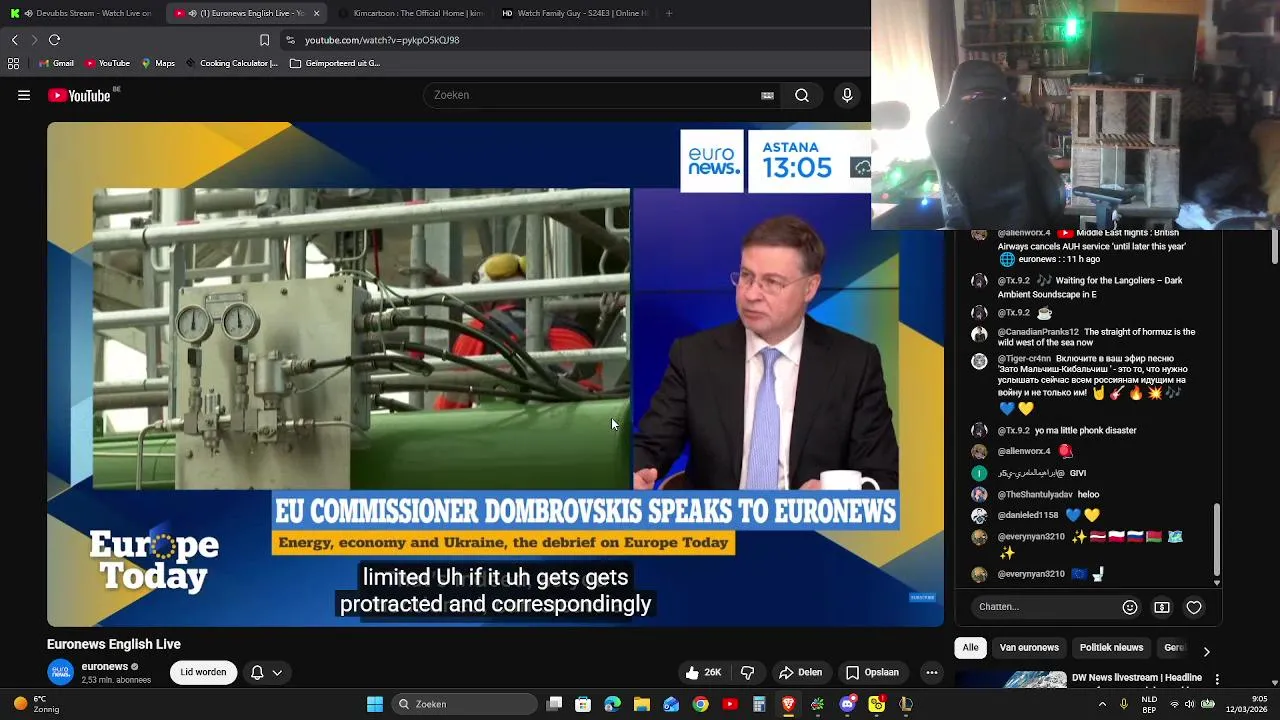
Task: Switch to Kimcartoon Official Home tab
Action: pos(410,13)
